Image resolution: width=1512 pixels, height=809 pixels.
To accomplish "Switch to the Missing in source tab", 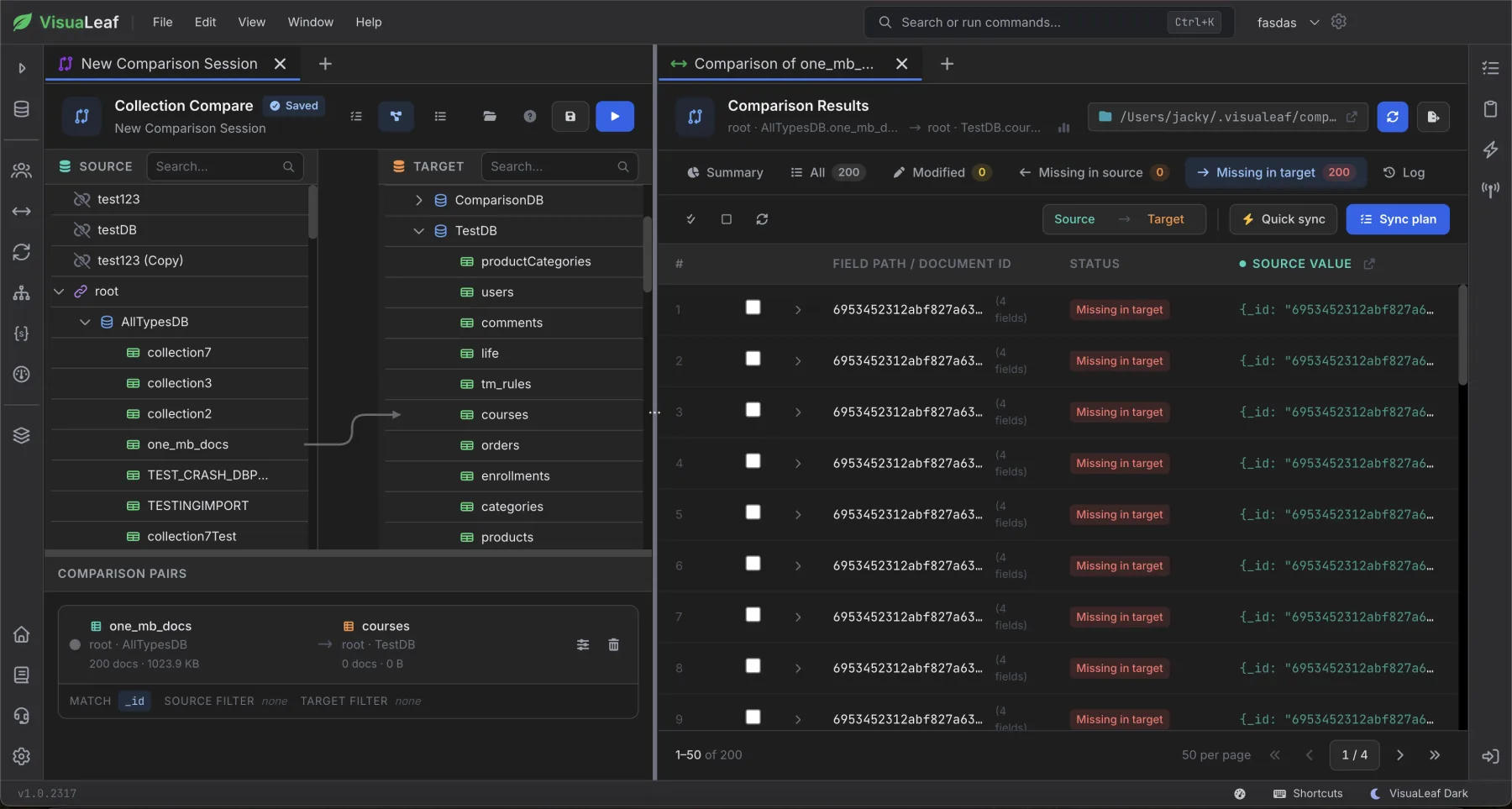I will coord(1094,172).
